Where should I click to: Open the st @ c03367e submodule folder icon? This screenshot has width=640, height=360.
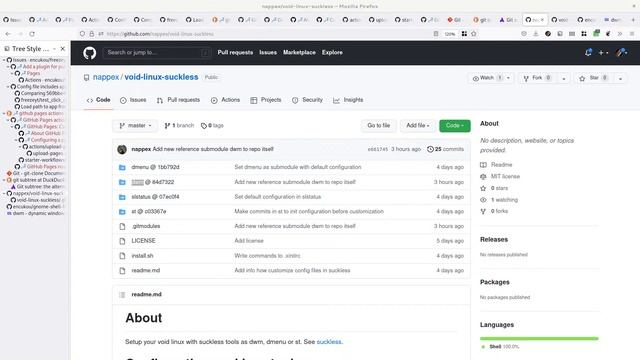point(122,211)
